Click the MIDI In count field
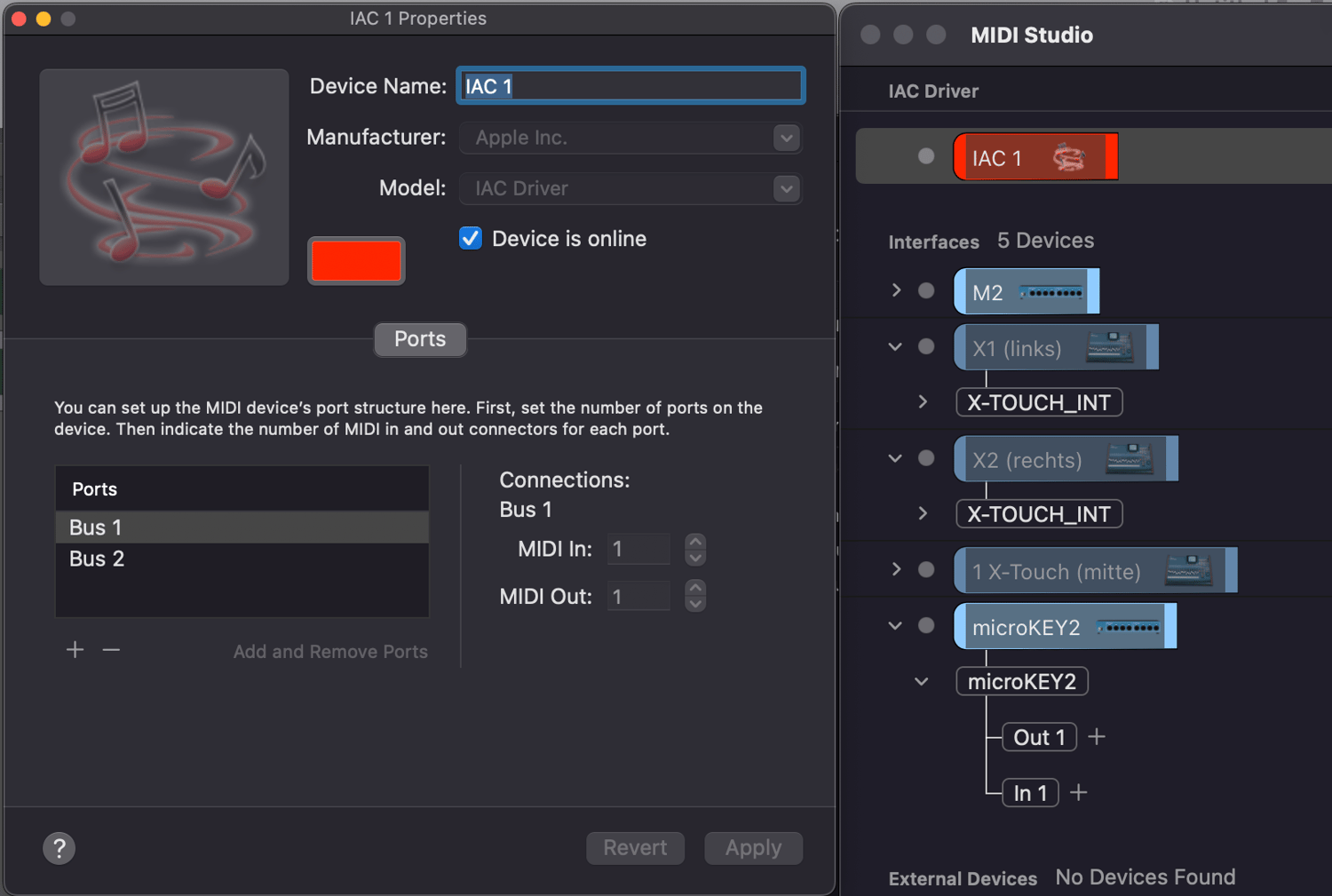1332x896 pixels. point(638,549)
